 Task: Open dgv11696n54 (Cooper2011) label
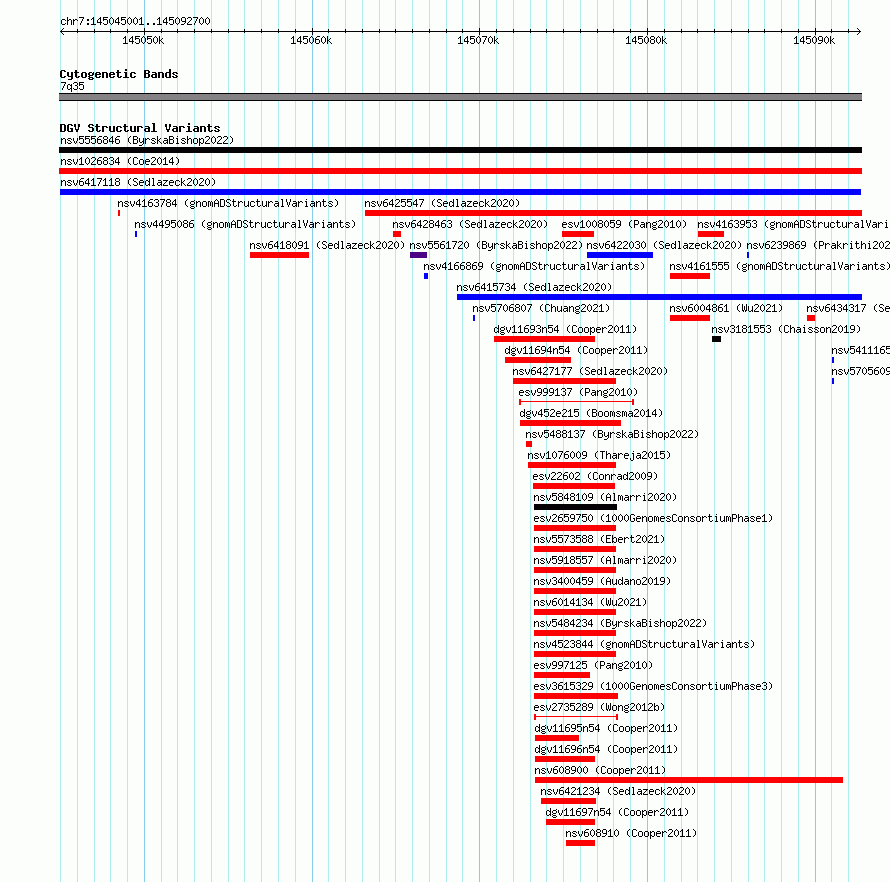pyautogui.click(x=606, y=749)
